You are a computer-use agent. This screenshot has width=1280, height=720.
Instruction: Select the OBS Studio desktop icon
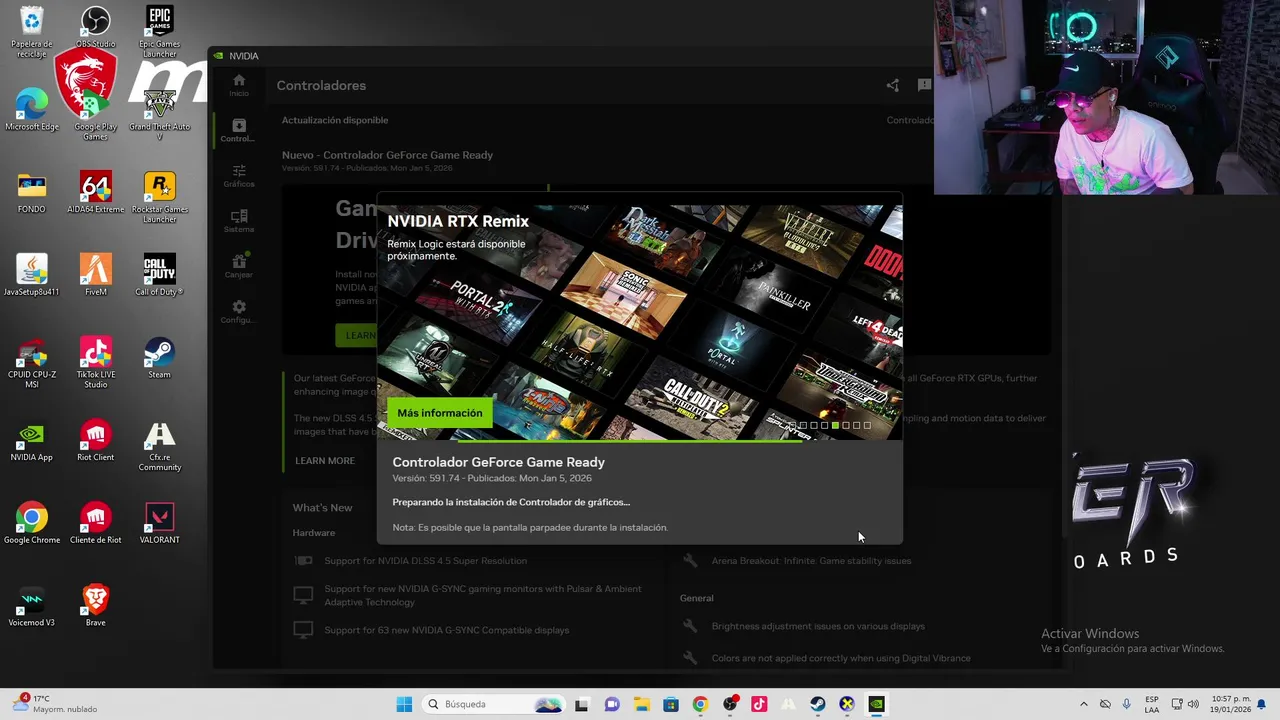click(x=96, y=27)
